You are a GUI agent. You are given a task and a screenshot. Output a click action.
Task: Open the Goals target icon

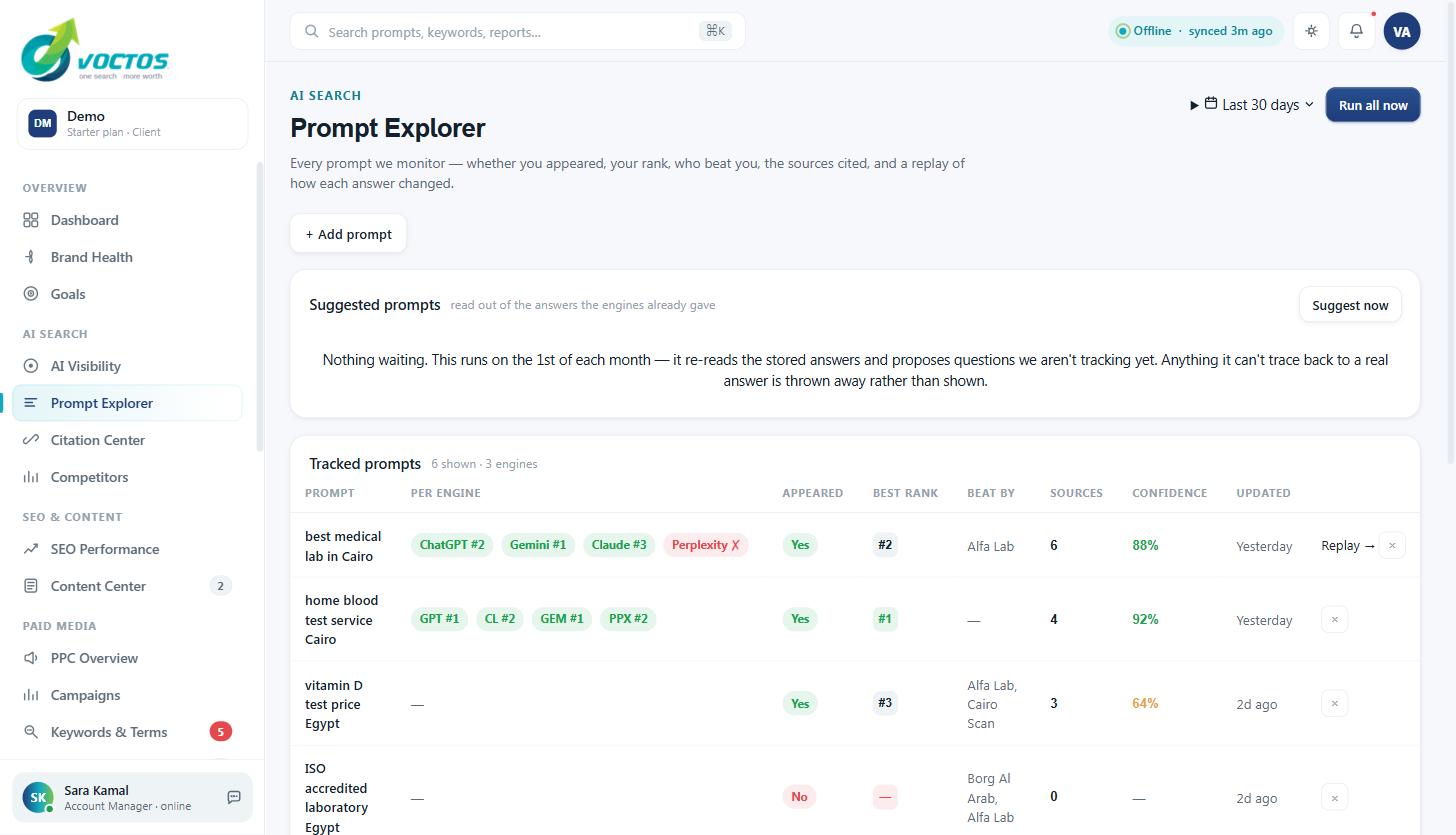click(x=31, y=294)
